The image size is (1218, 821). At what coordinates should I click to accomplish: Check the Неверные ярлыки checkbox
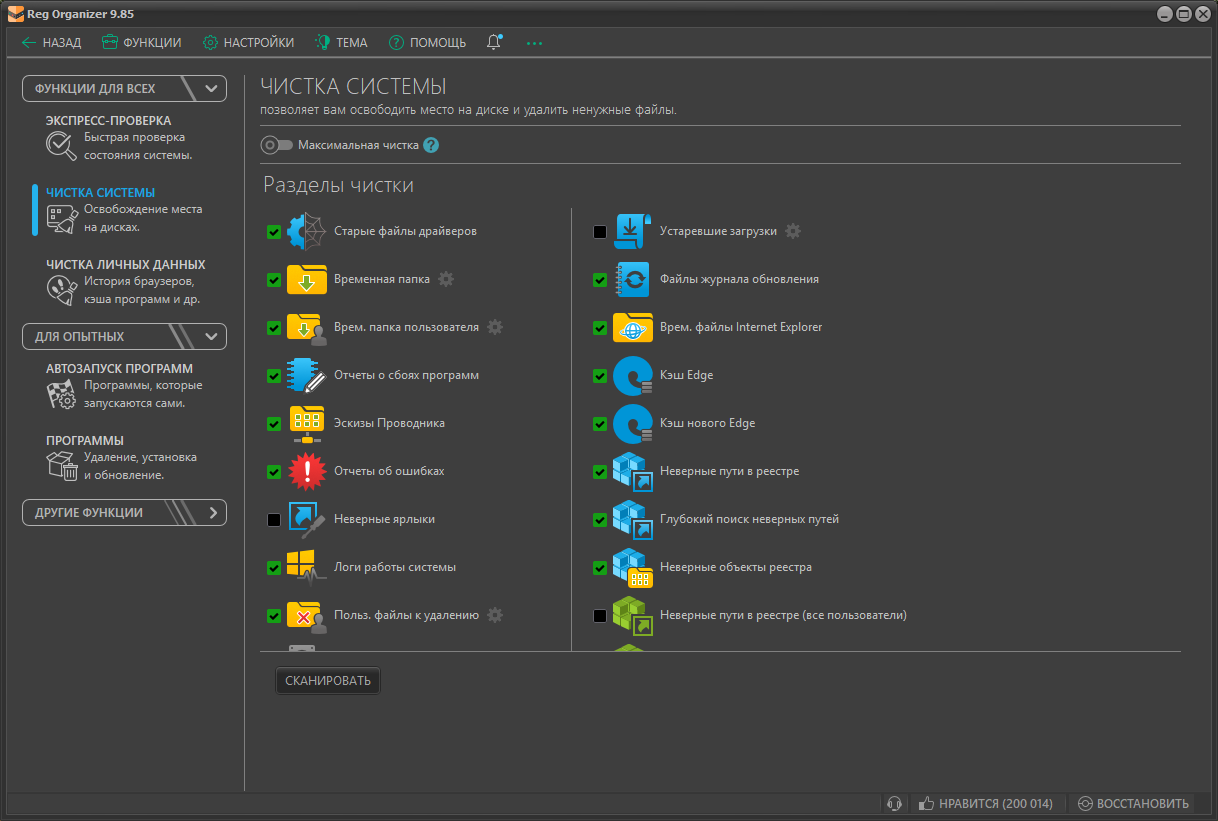[x=274, y=520]
